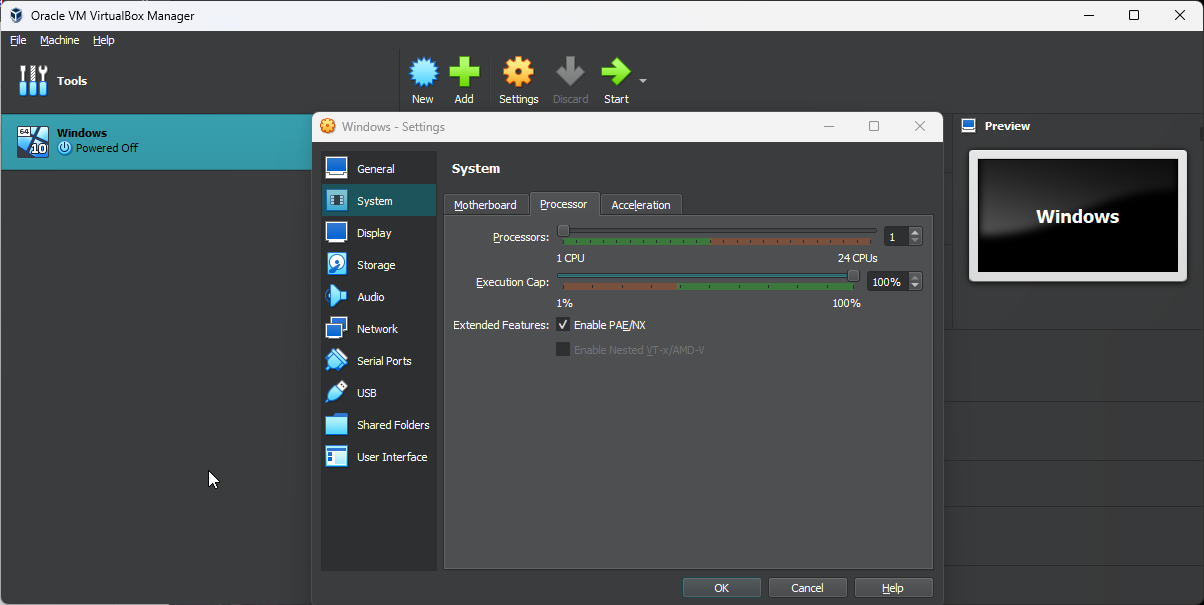The height and width of the screenshot is (605, 1204).
Task: Confirm settings with the OK button
Action: (722, 588)
